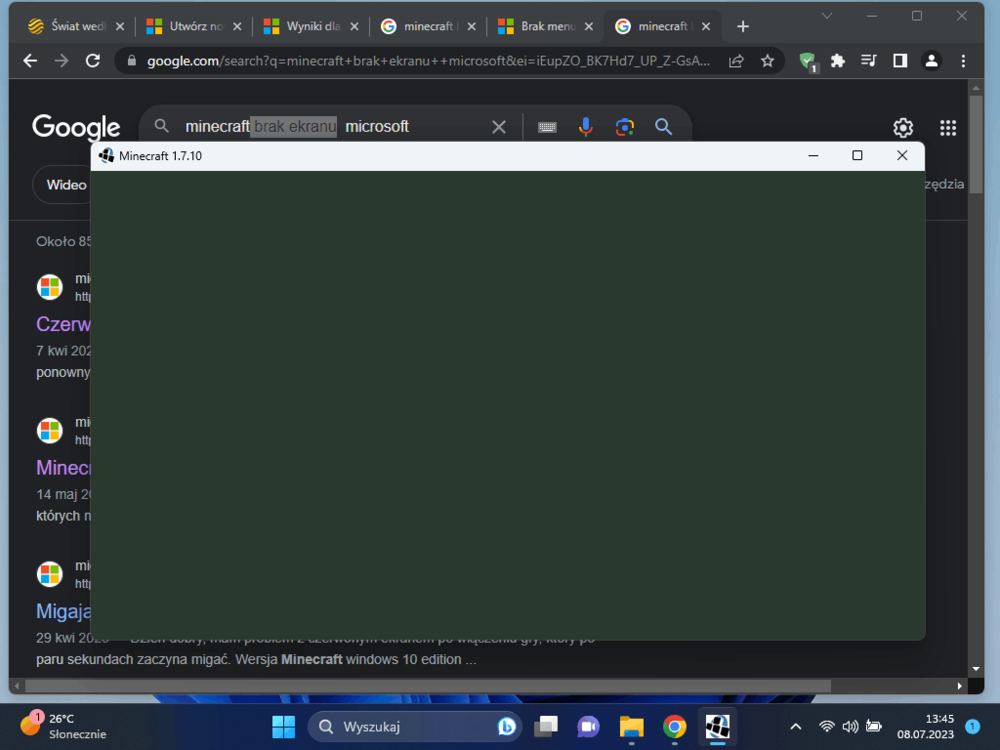Open battery status tray icon
The height and width of the screenshot is (750, 1000).
pos(874,726)
